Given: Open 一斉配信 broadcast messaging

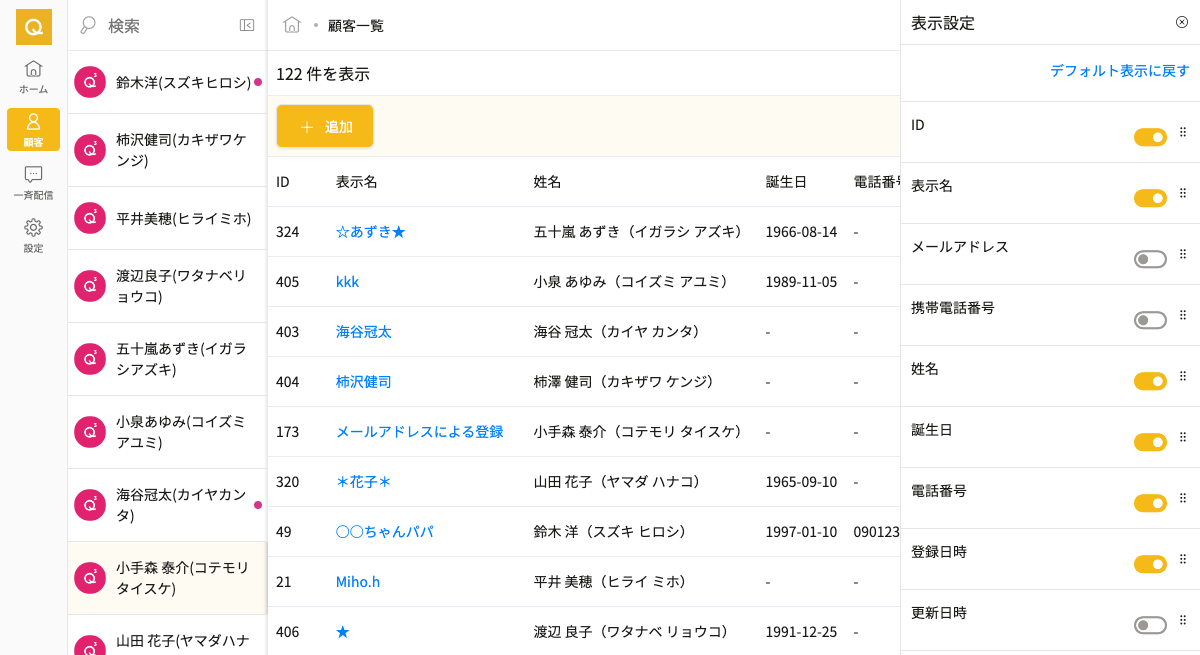Looking at the screenshot, I should click(x=33, y=182).
